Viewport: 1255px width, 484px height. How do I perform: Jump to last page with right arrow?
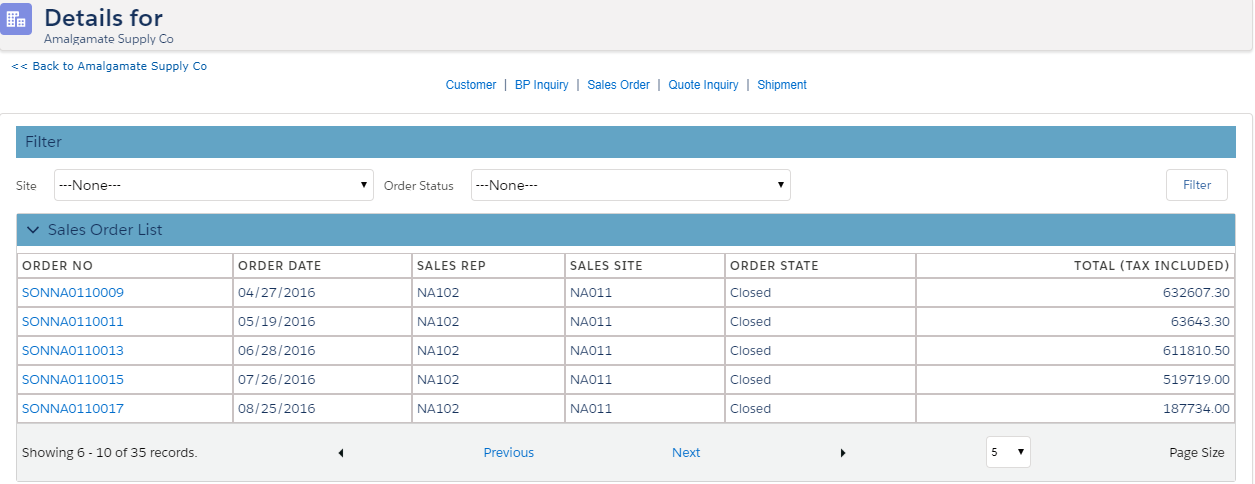click(x=843, y=453)
